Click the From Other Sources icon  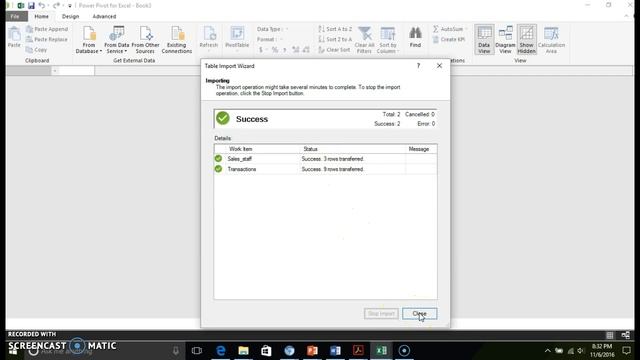(145, 40)
